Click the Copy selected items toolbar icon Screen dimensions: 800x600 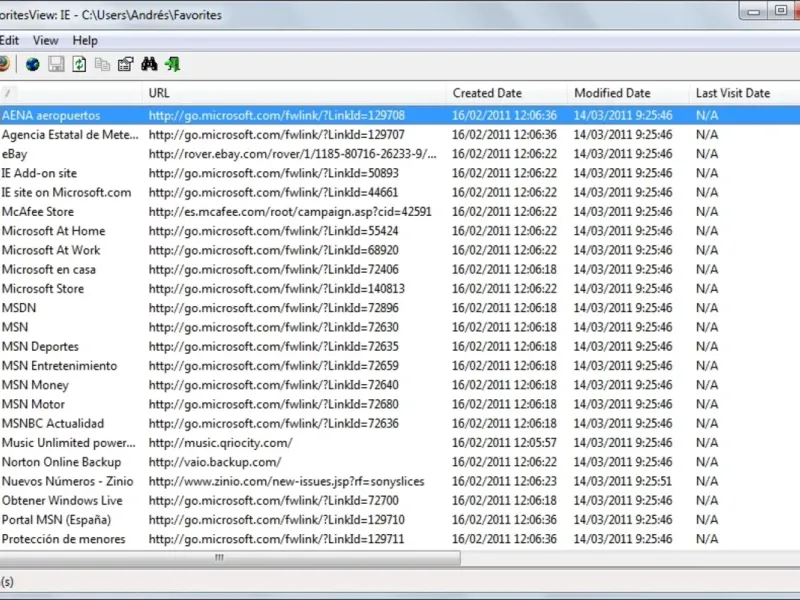(x=103, y=64)
